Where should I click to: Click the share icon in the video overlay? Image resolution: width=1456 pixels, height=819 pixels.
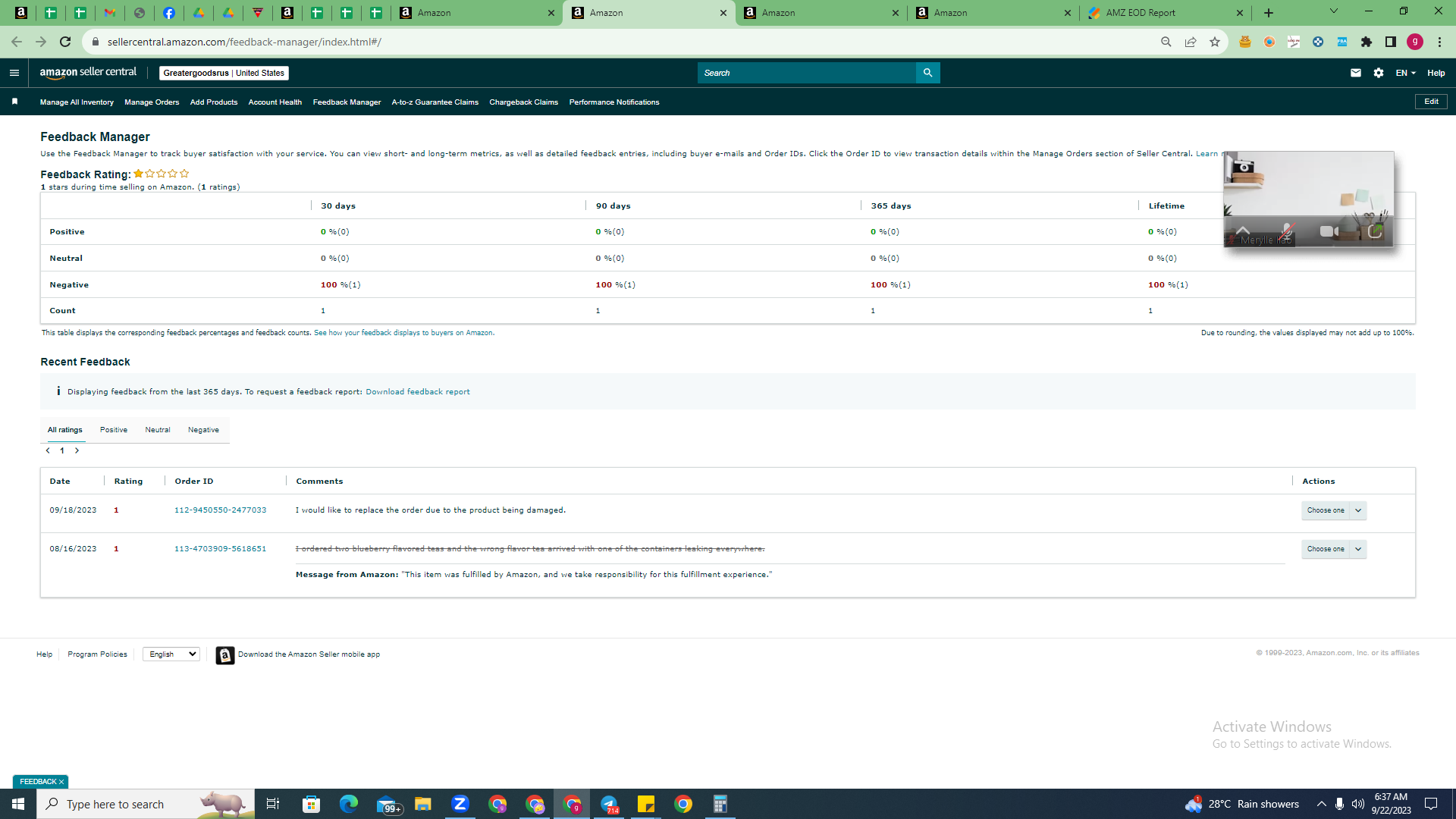coord(1375,231)
